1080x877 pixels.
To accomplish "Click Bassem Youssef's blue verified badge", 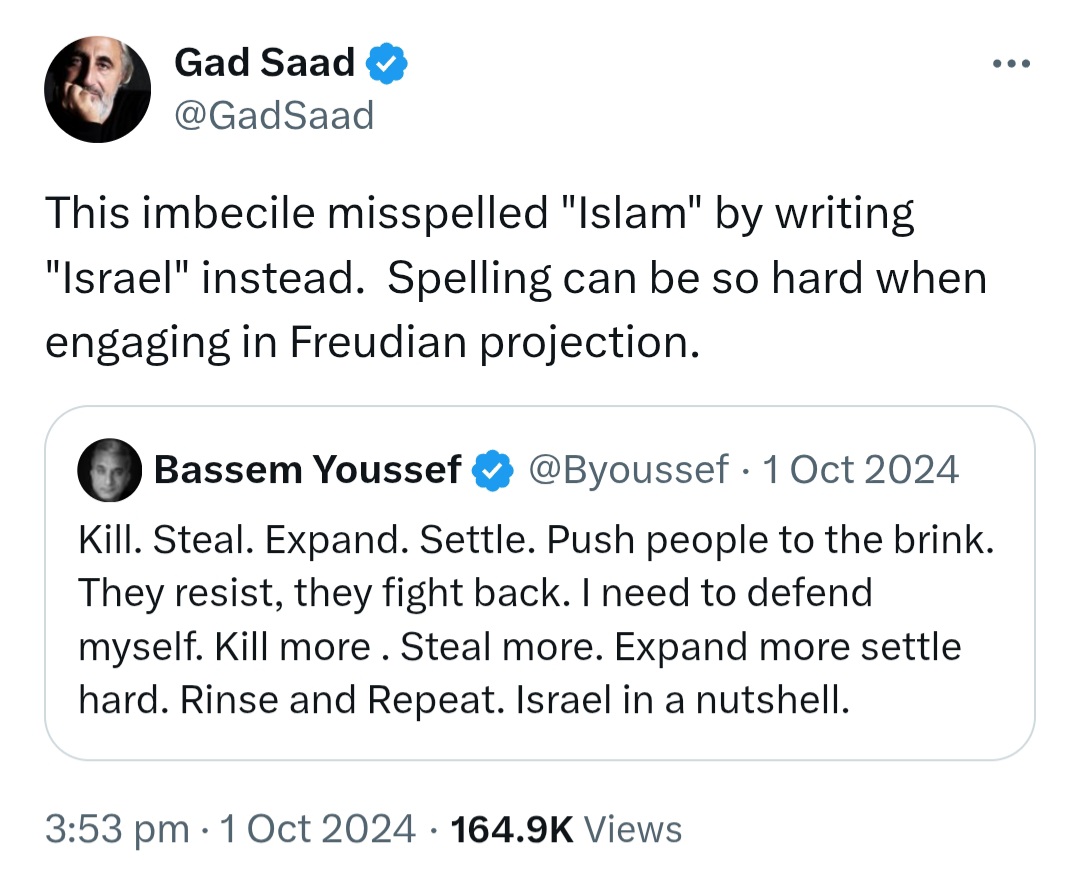I will [x=490, y=469].
